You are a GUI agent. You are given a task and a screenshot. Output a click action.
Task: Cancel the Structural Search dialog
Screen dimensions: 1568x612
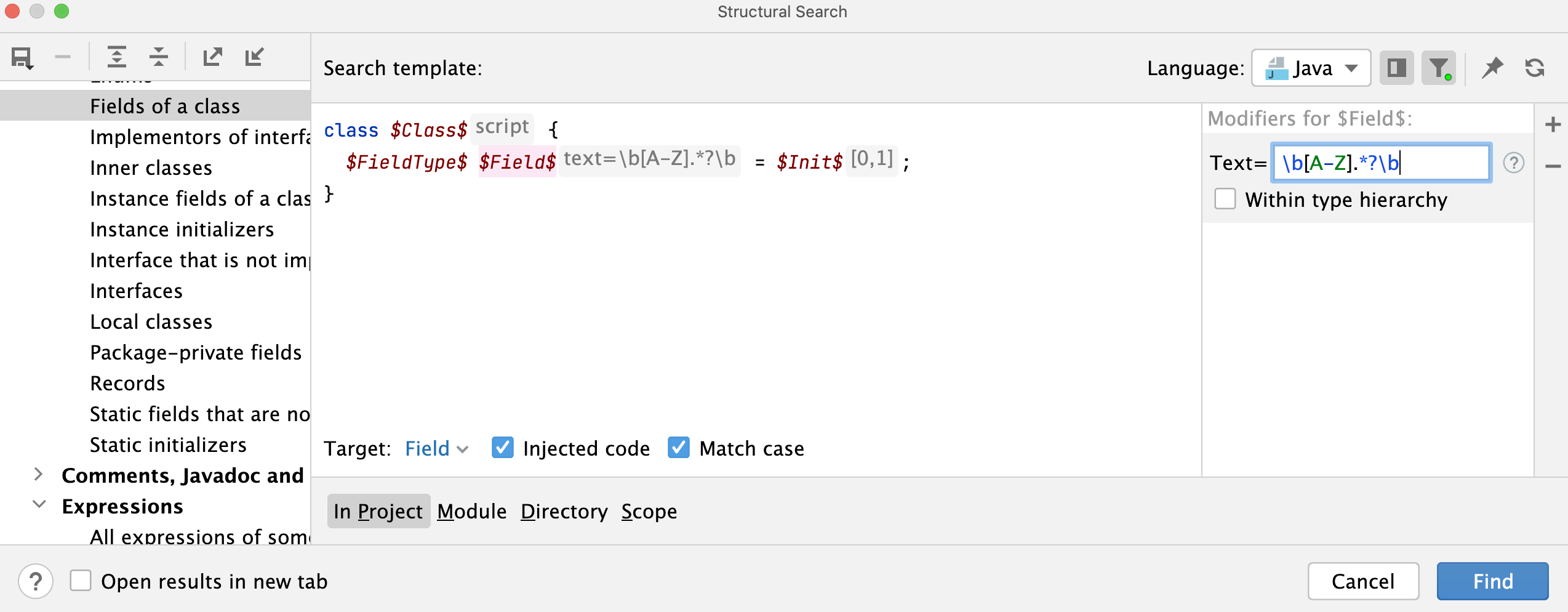click(x=1363, y=581)
